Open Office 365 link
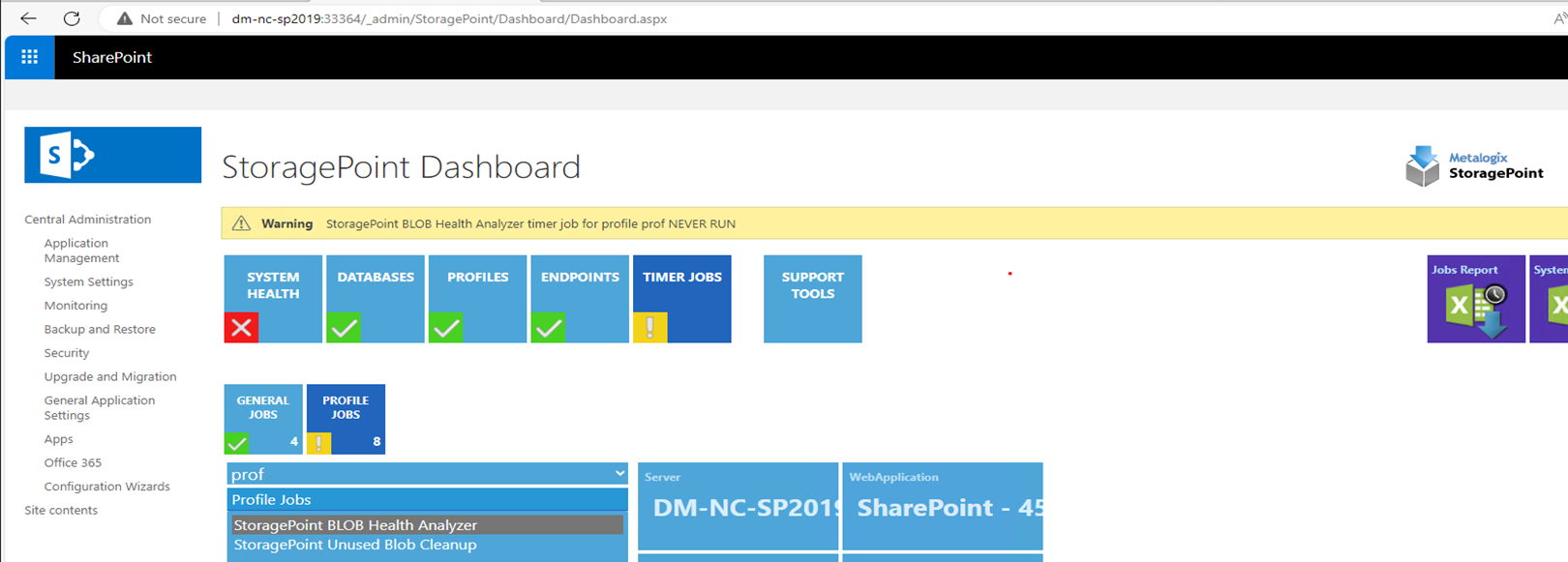The width and height of the screenshot is (1568, 562). [x=73, y=462]
